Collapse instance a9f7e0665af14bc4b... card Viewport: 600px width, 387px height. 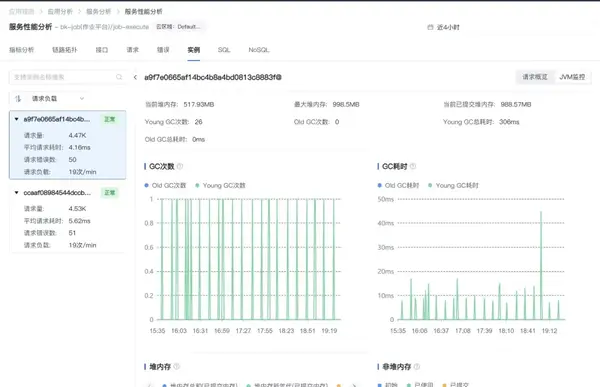[x=16, y=119]
